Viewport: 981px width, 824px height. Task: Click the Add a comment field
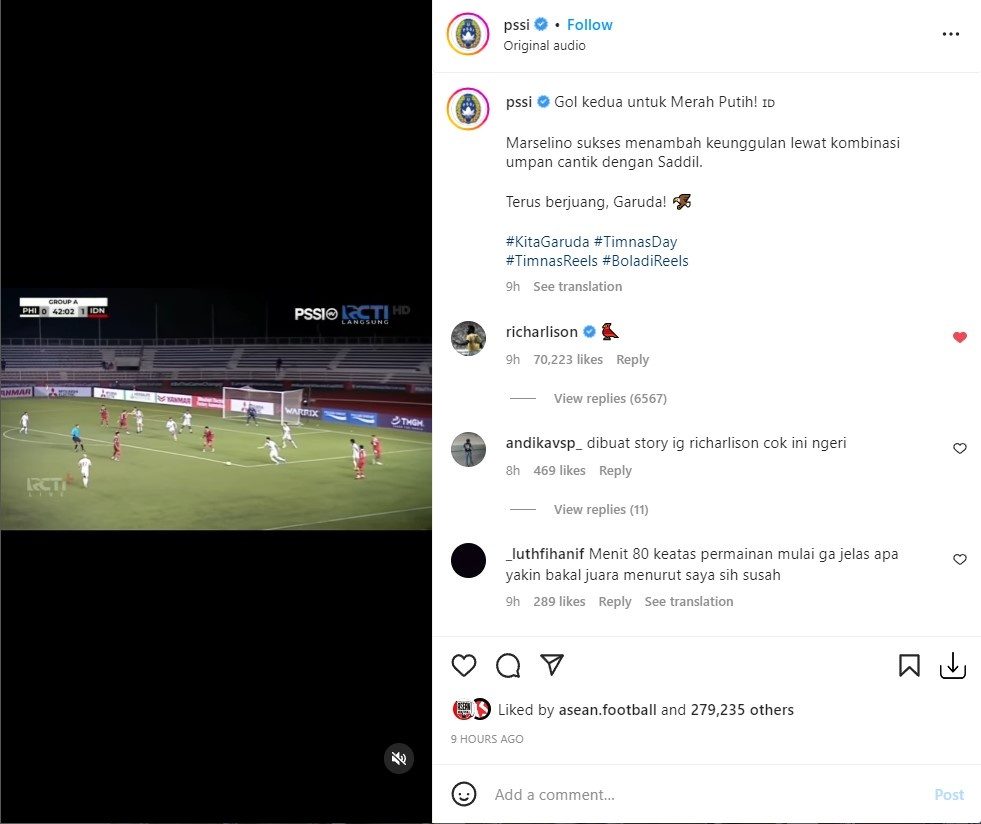[707, 795]
